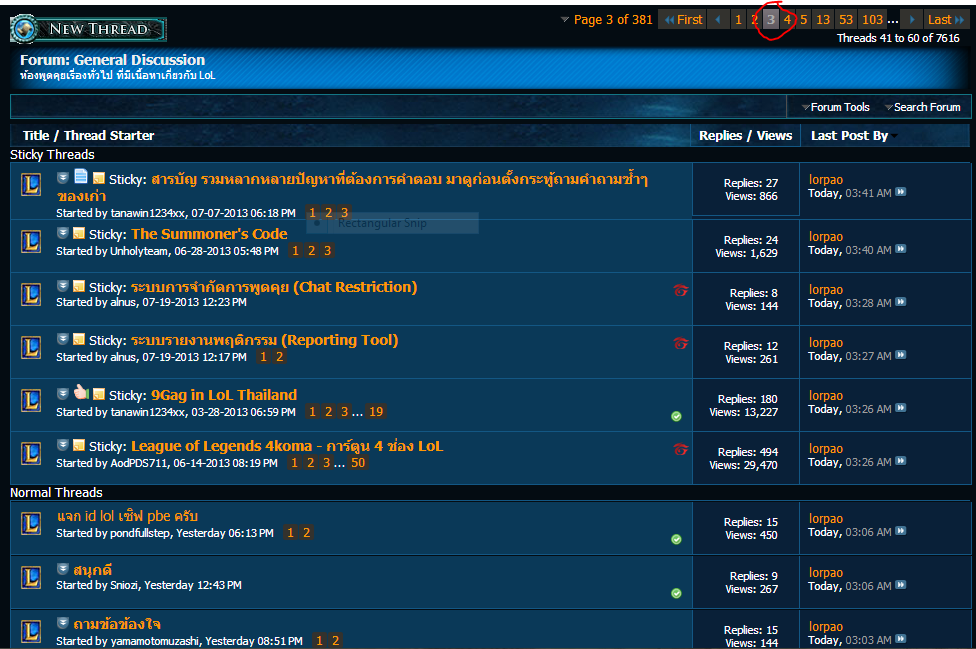Screen dimensions: 976x649
Task: Open the Reporting Tool sticky thread
Action: click(x=264, y=340)
